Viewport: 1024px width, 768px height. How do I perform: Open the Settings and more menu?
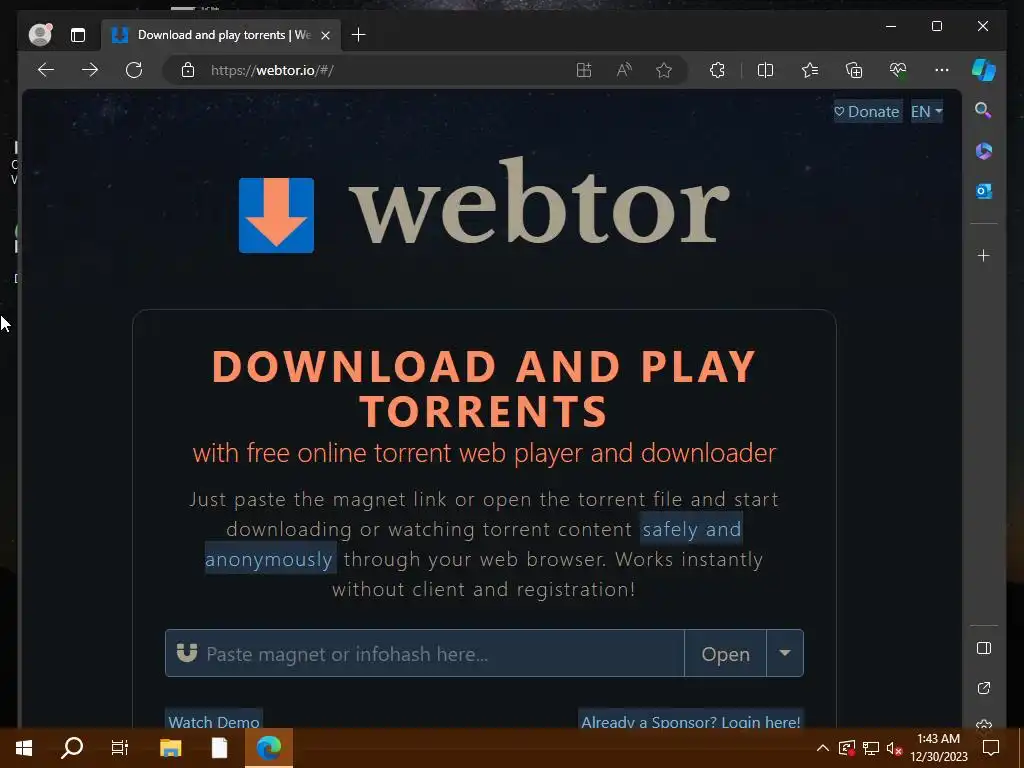coord(941,70)
